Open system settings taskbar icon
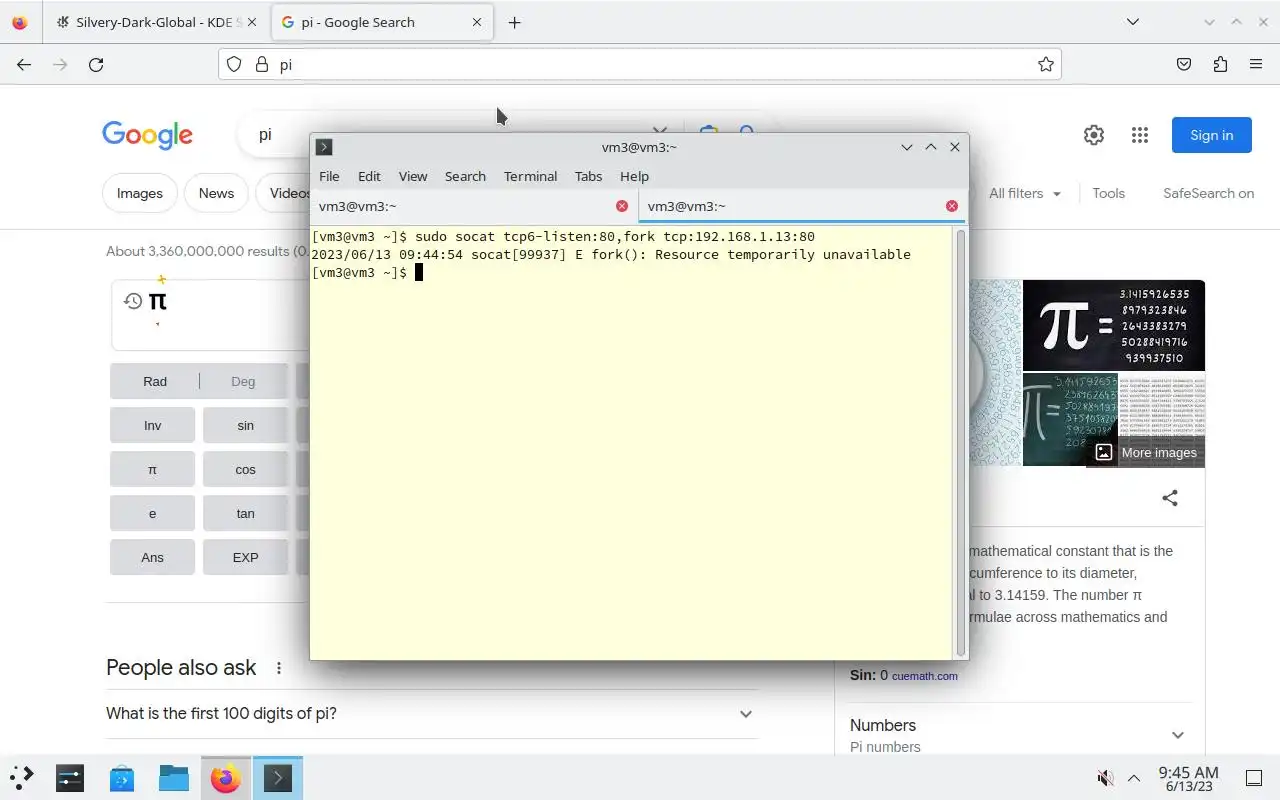Viewport: 1280px width, 800px height. (x=70, y=778)
